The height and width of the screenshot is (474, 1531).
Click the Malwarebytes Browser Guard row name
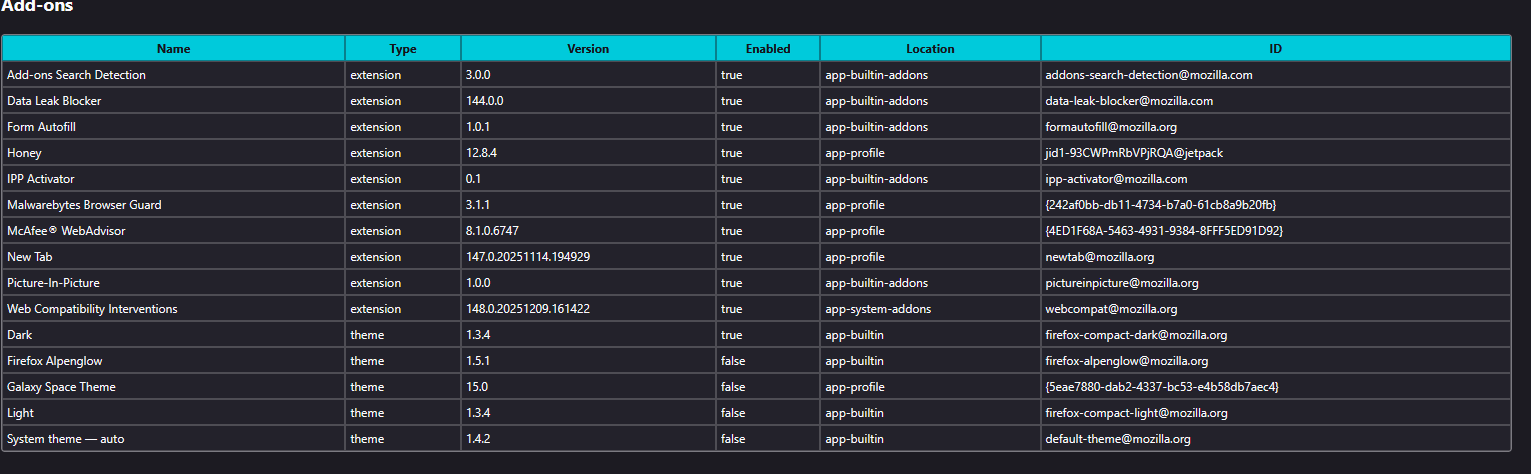pyautogui.click(x=84, y=205)
